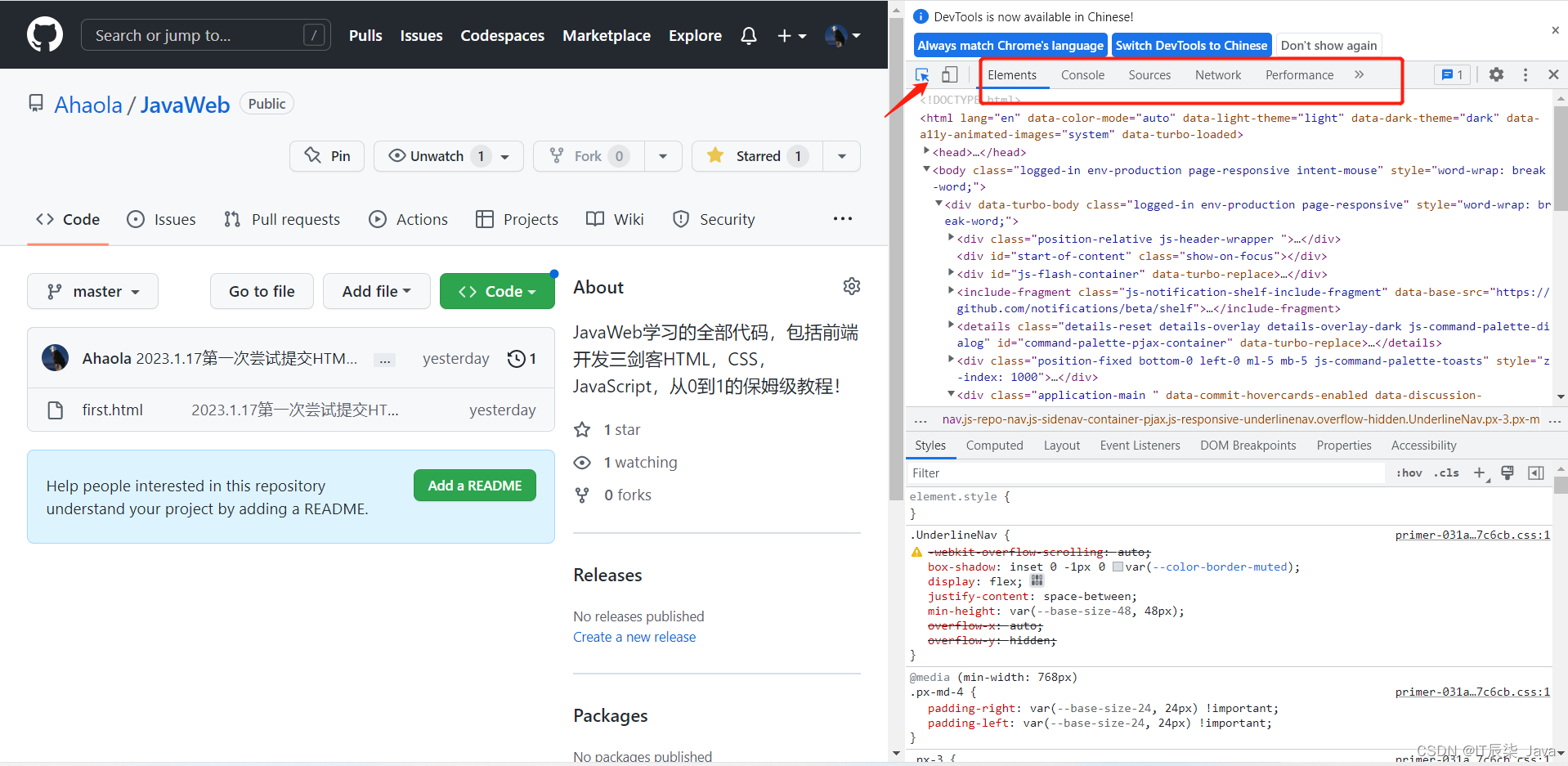Expand the commit message ellipsis button
Screen dimensions: 1568x766
click(385, 360)
